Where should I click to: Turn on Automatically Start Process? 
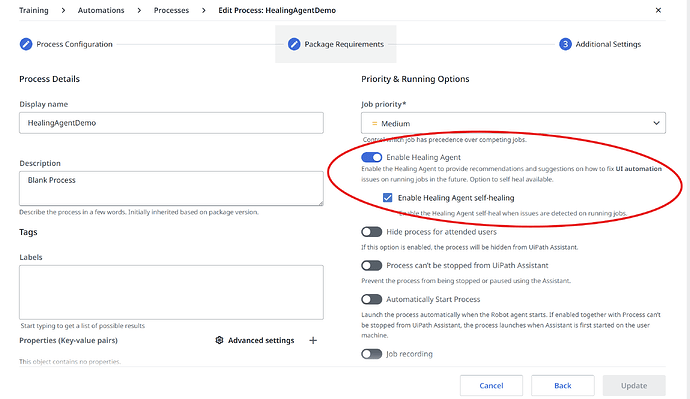pyautogui.click(x=371, y=299)
